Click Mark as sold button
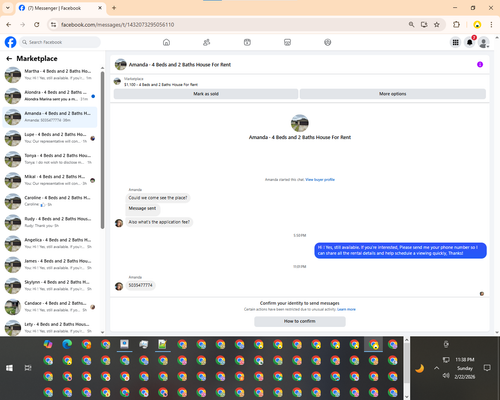The width and height of the screenshot is (500, 400). [x=206, y=94]
